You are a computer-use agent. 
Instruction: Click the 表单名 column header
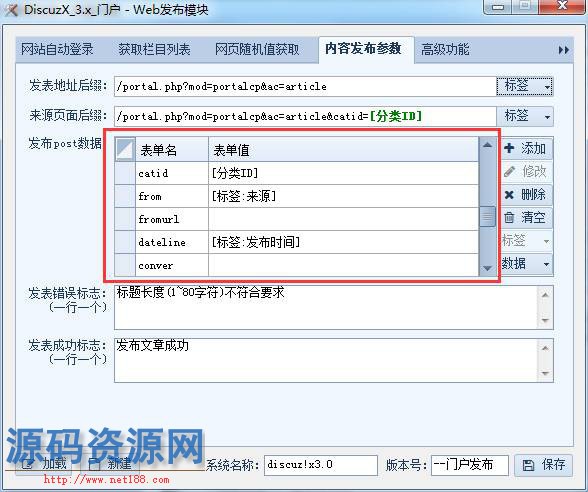point(172,150)
